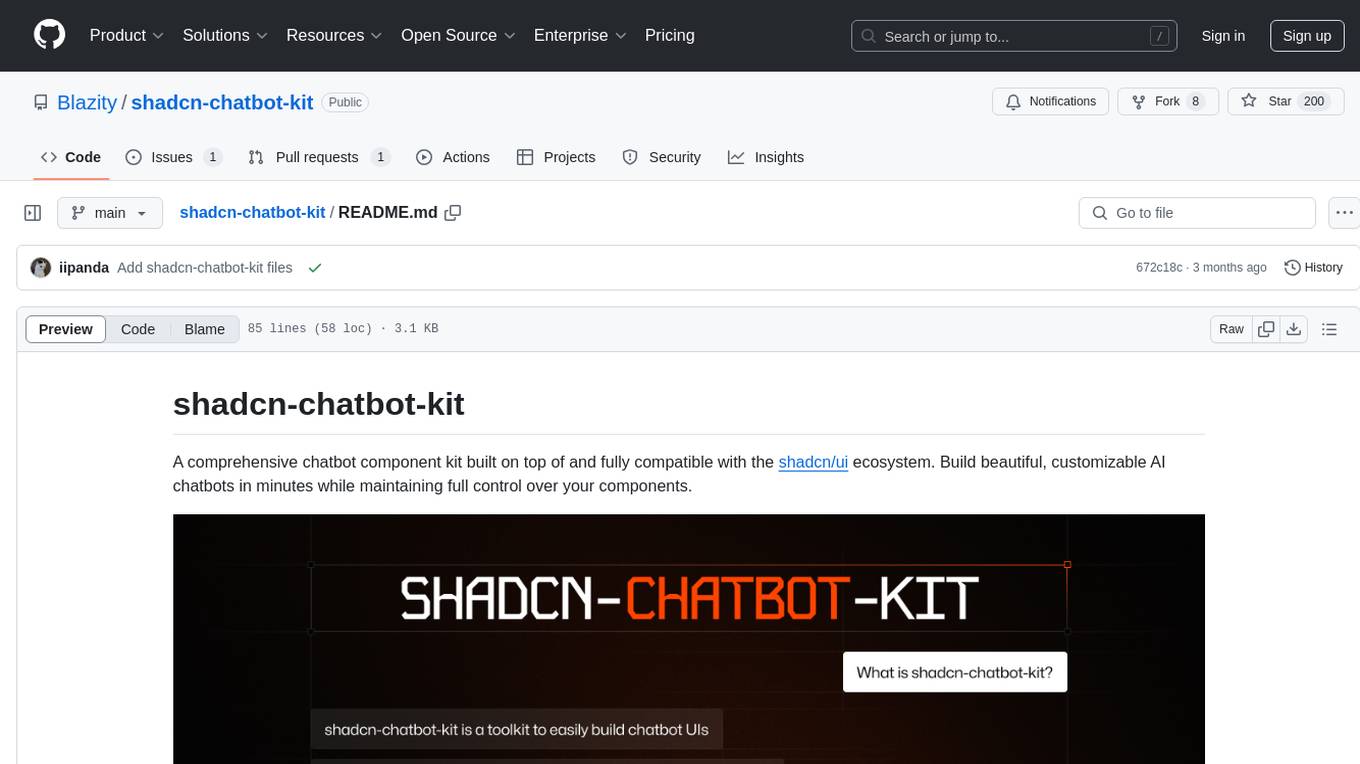Click the Go to file search field
Viewport: 1360px width, 764px height.
coord(1197,213)
